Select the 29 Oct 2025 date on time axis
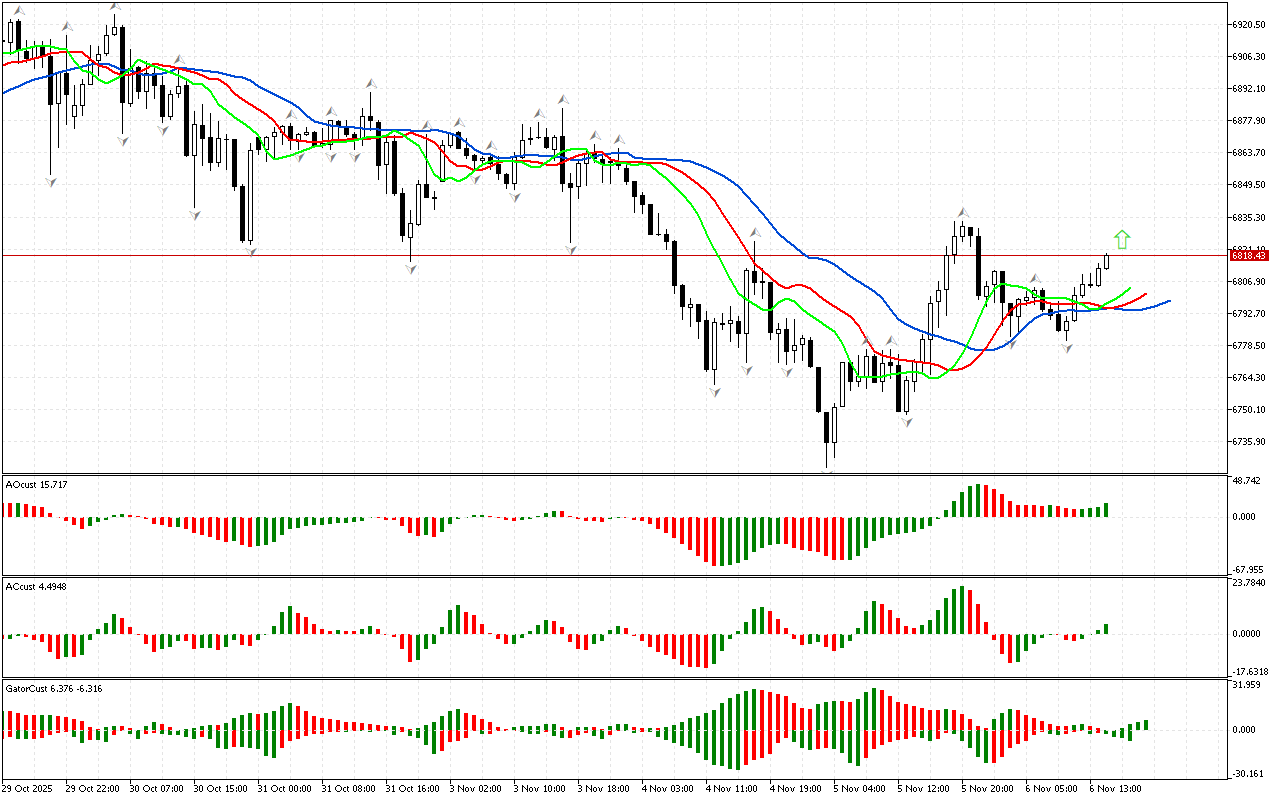 coord(28,788)
